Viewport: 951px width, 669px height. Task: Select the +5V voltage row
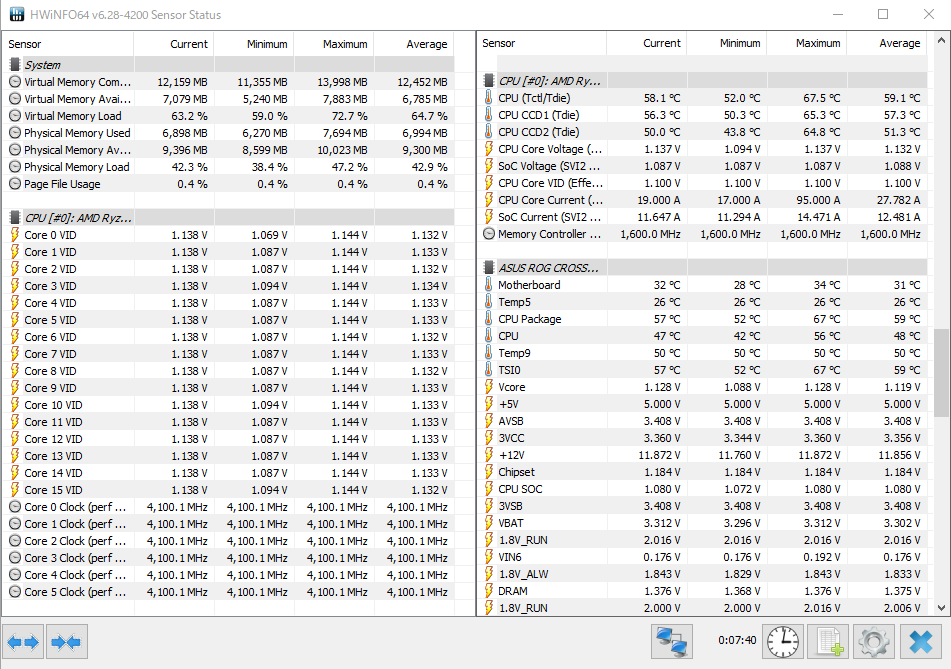pyautogui.click(x=705, y=403)
